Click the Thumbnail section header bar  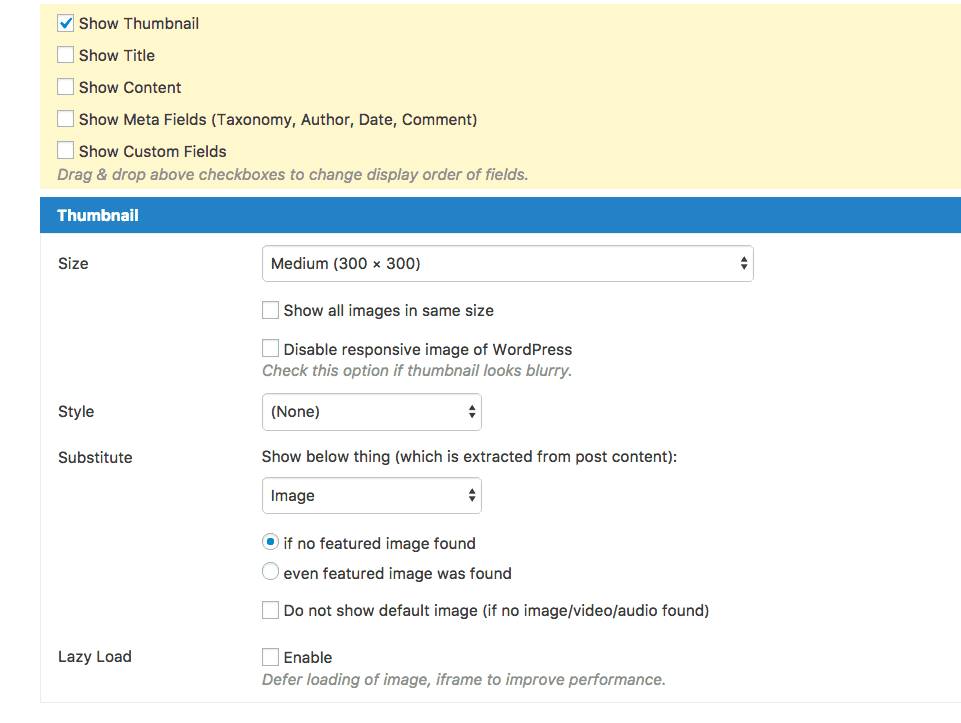500,215
